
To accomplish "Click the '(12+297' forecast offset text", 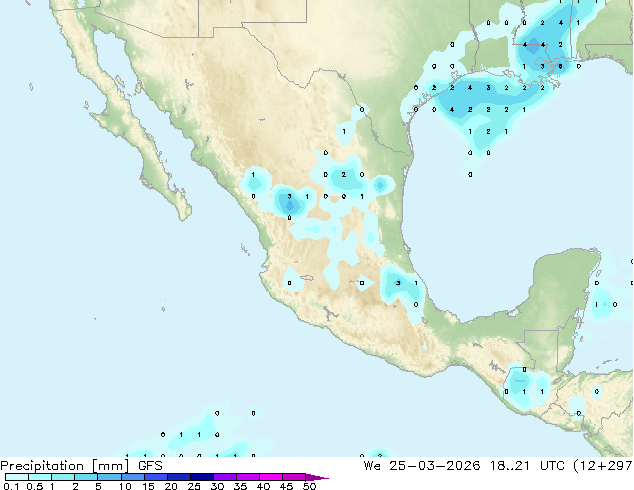I will click(x=603, y=466).
